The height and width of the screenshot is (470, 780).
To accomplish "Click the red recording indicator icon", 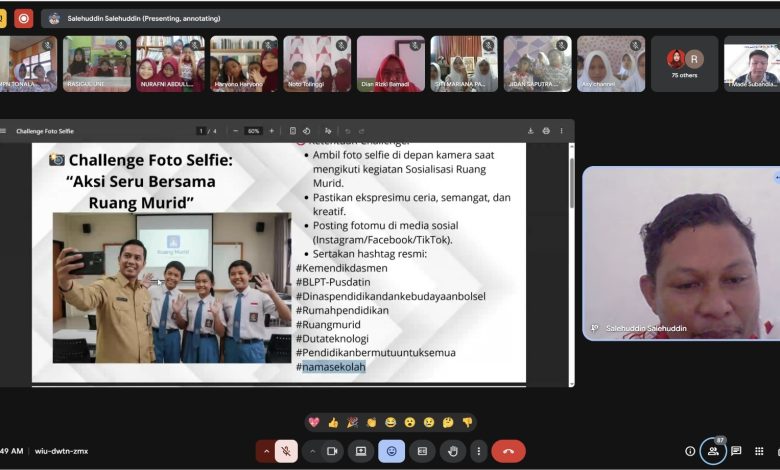I will point(23,19).
